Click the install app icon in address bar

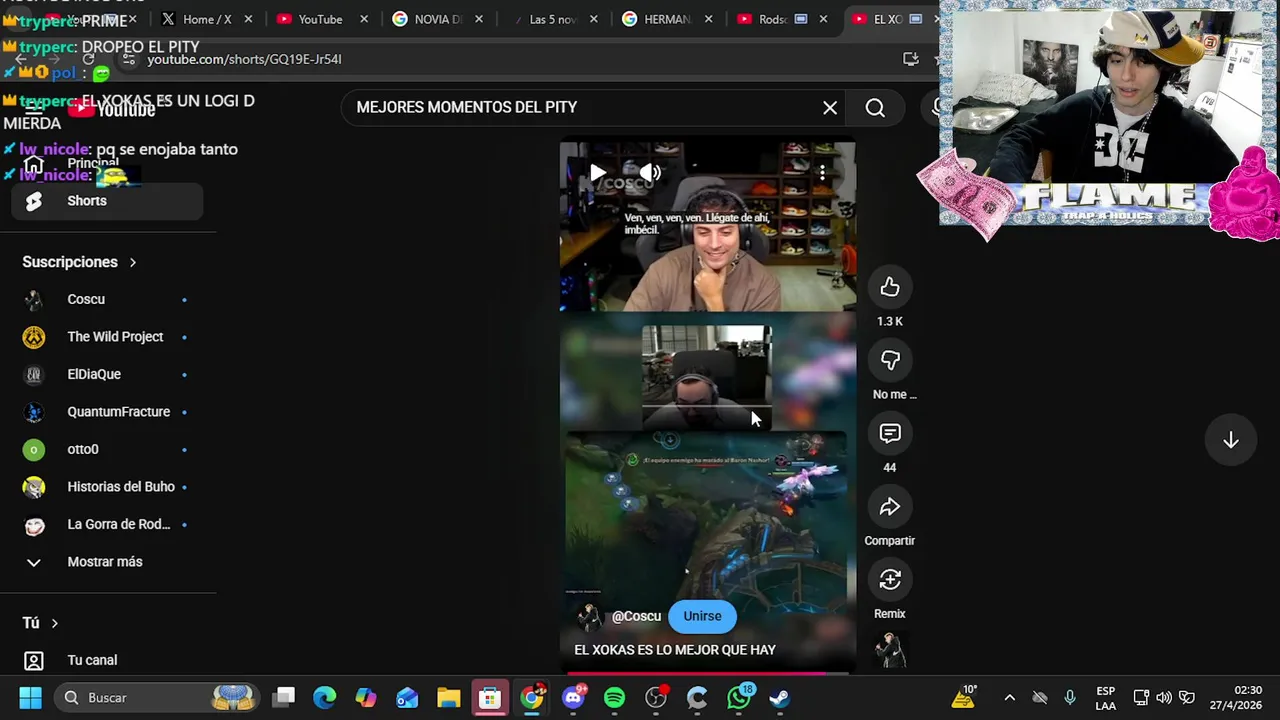pyautogui.click(x=910, y=59)
